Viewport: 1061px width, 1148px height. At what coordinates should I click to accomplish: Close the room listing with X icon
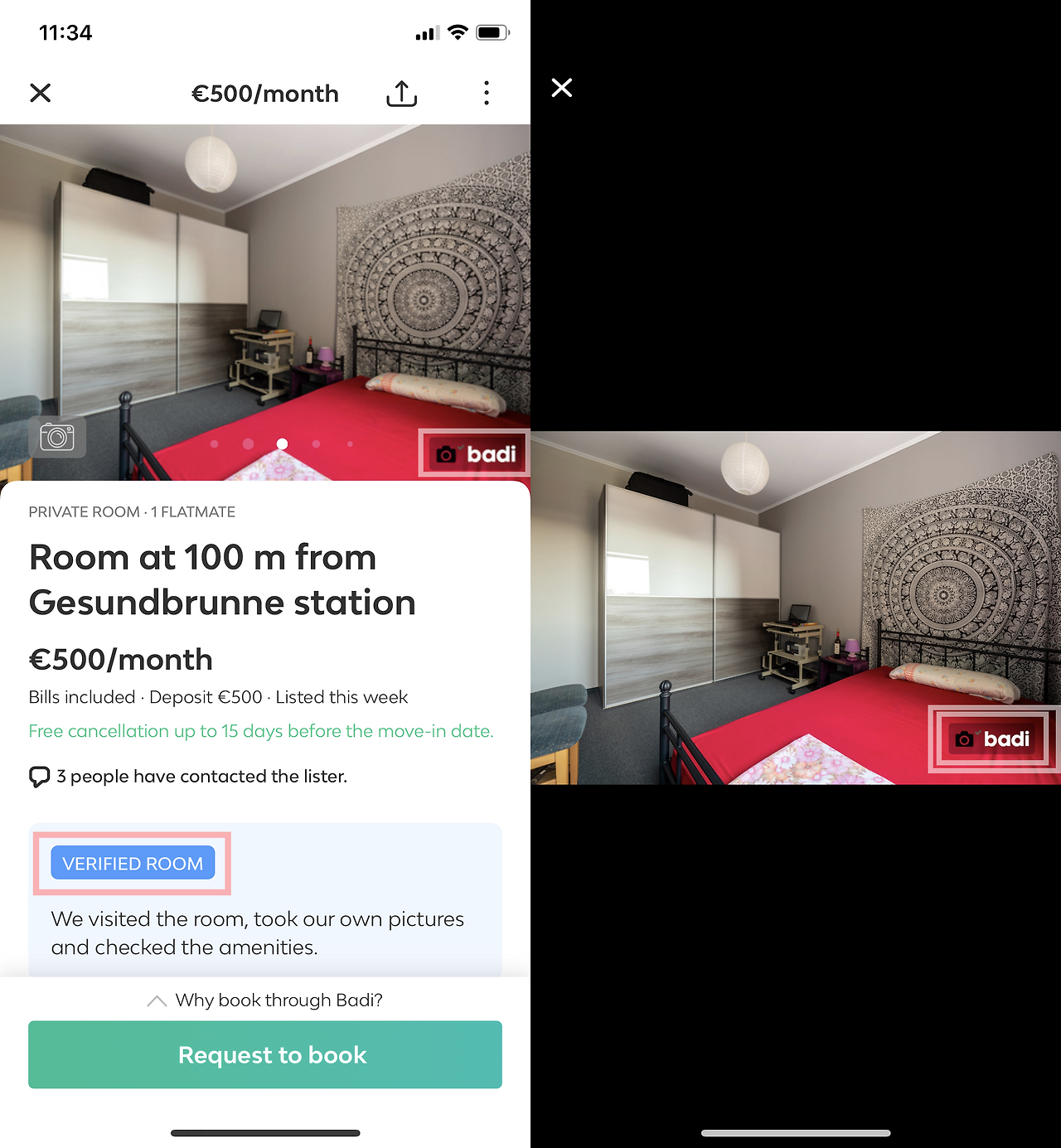[x=41, y=93]
